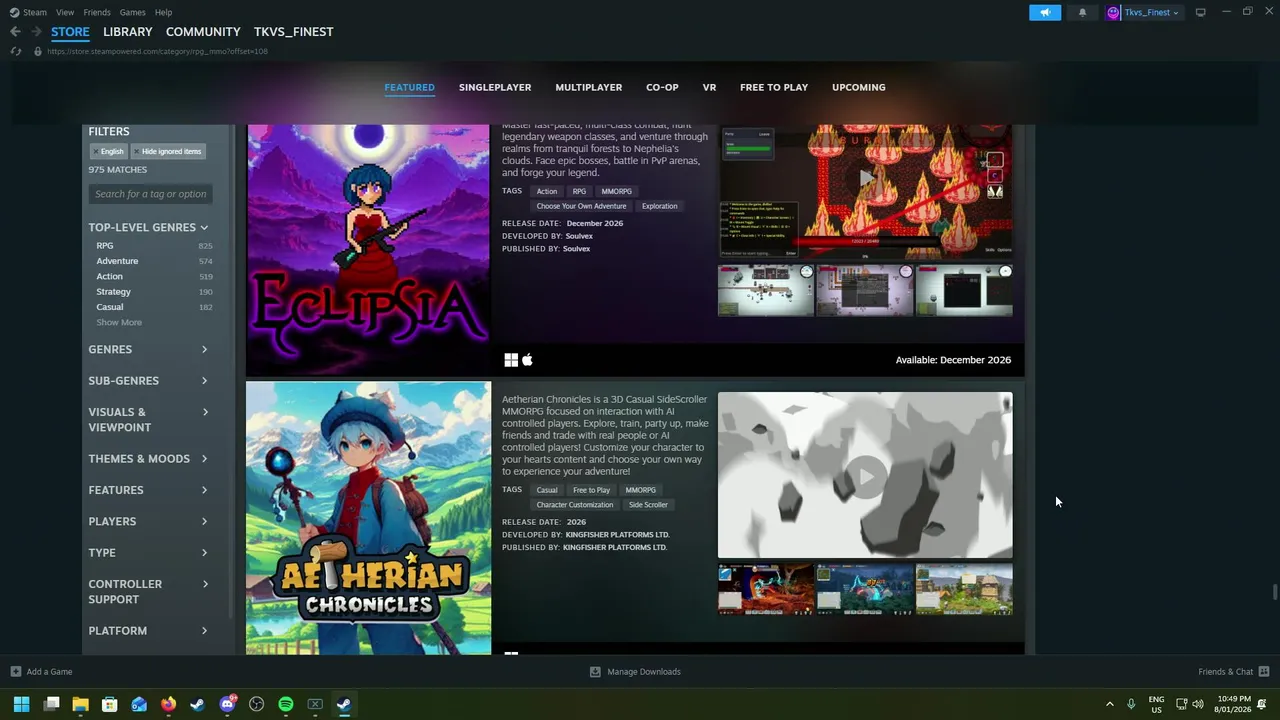Open Spotify from the taskbar
Viewport: 1280px width, 720px height.
(x=286, y=704)
